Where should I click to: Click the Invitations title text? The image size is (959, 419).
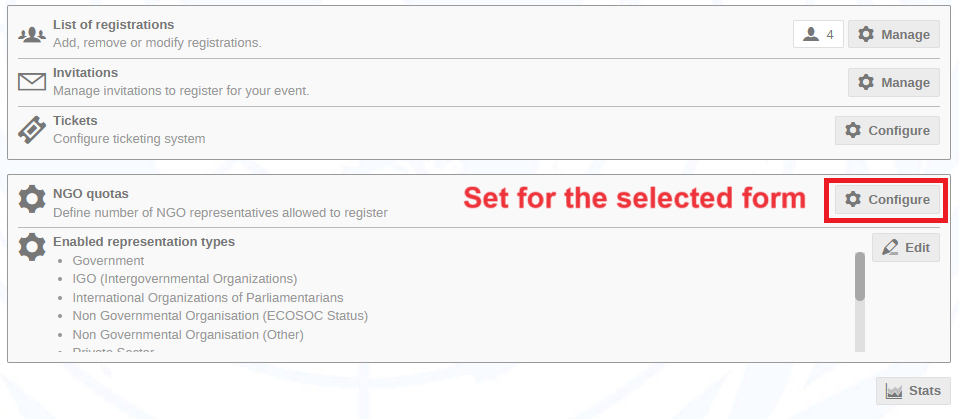[86, 73]
